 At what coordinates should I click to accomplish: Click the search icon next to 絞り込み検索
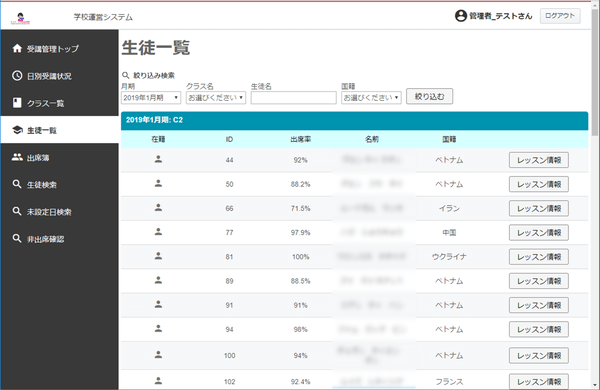(x=126, y=75)
